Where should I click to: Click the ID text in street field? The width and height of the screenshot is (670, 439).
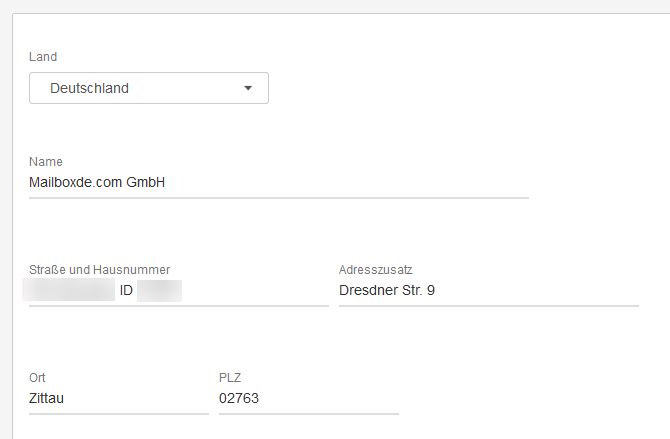126,291
